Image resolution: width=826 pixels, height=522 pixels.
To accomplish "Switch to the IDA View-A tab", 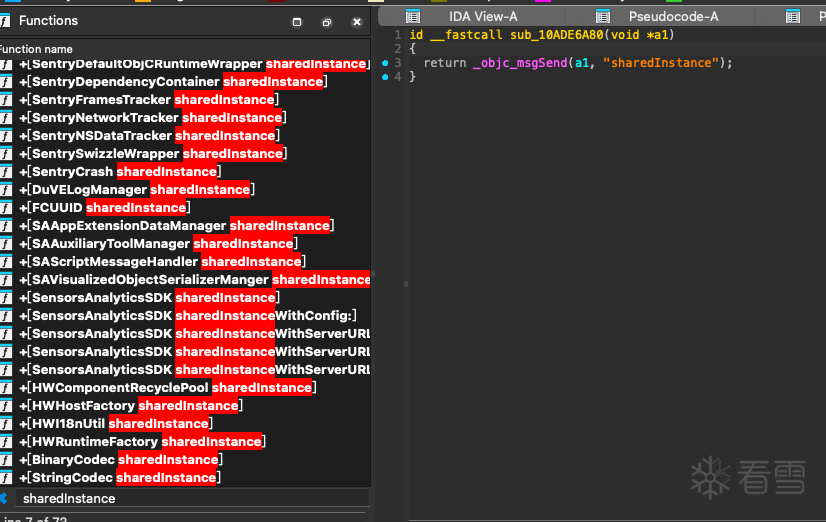I will [483, 16].
